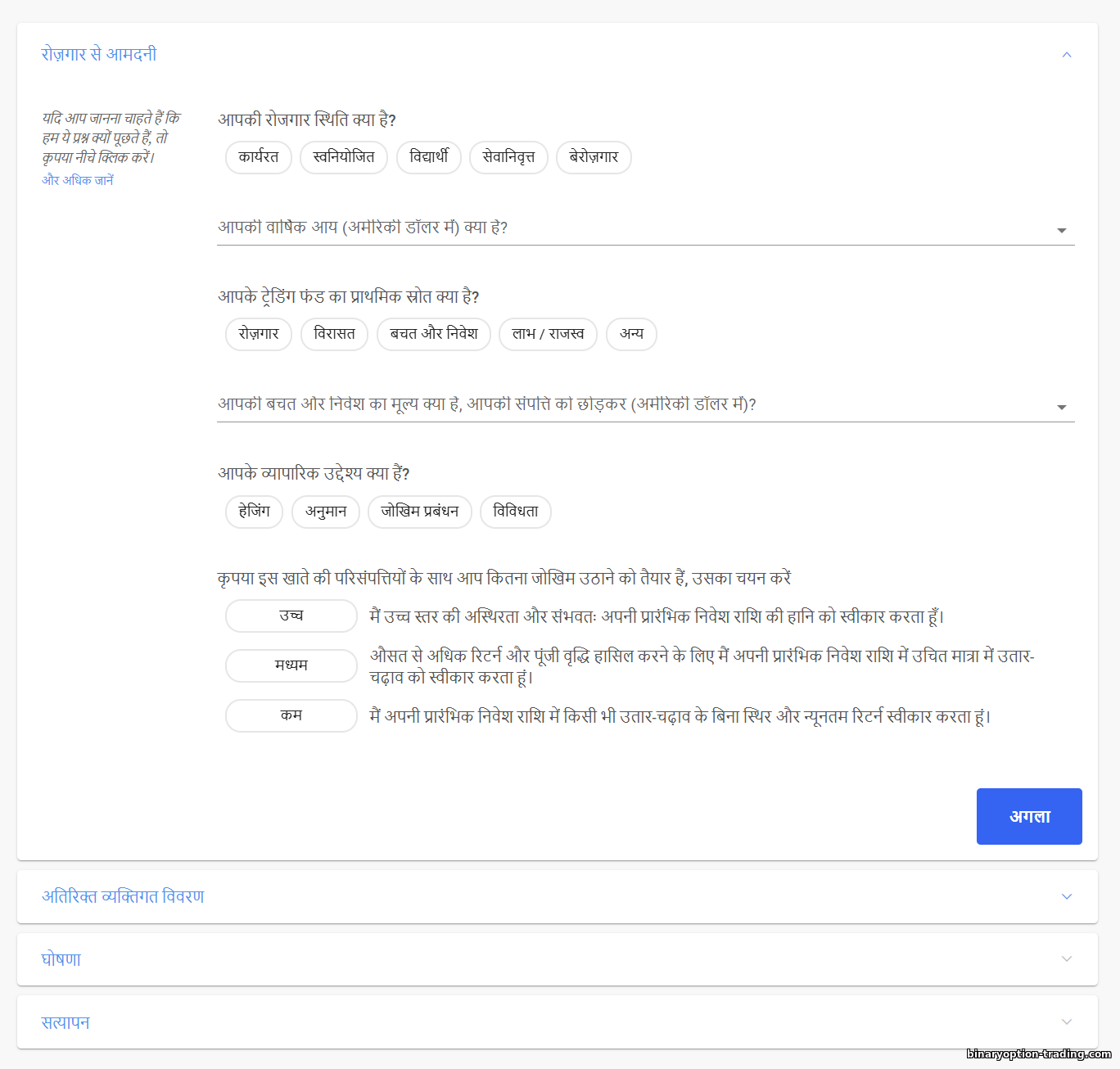Select उच्च risk level option
1120x1069 pixels.
tap(291, 616)
